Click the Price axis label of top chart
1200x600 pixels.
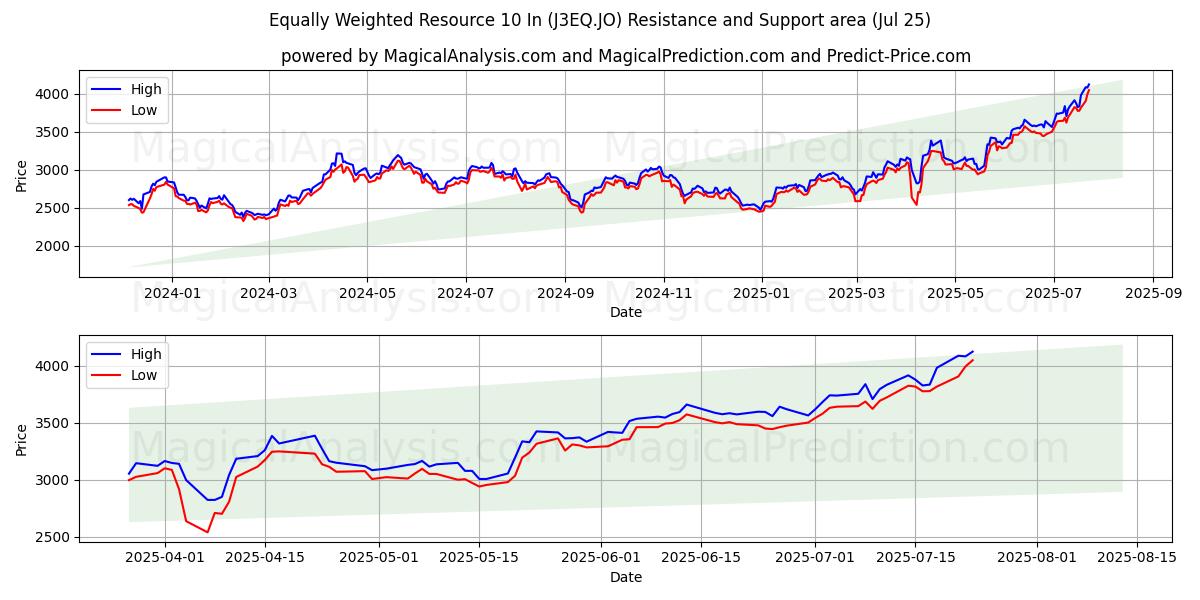coord(22,174)
